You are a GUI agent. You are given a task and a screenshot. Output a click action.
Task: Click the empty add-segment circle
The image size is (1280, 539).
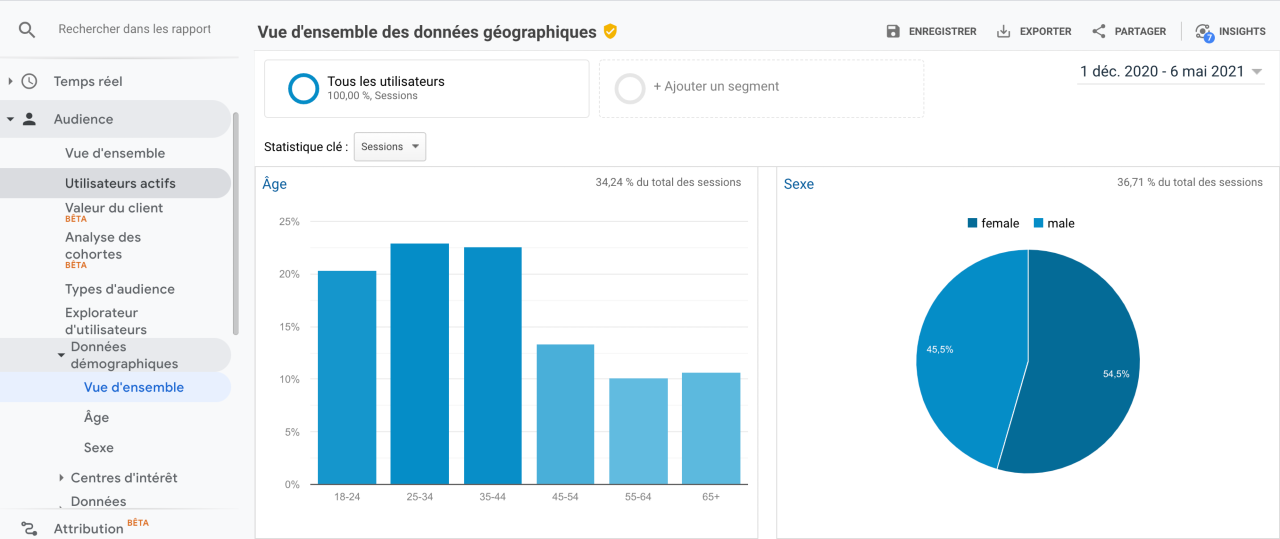coord(630,88)
